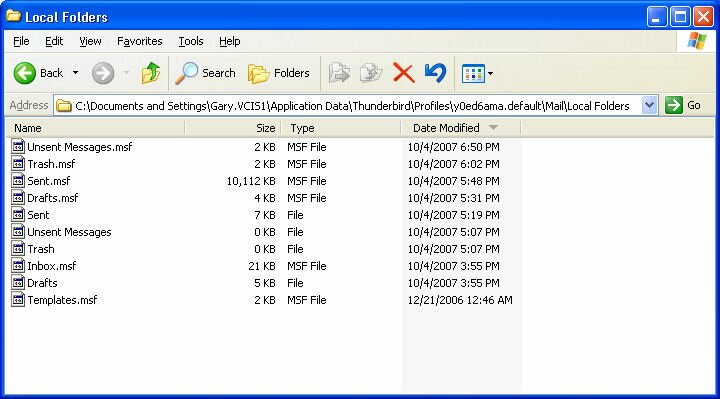Click the date 10/4/2007 6:50 PM

coord(453,147)
